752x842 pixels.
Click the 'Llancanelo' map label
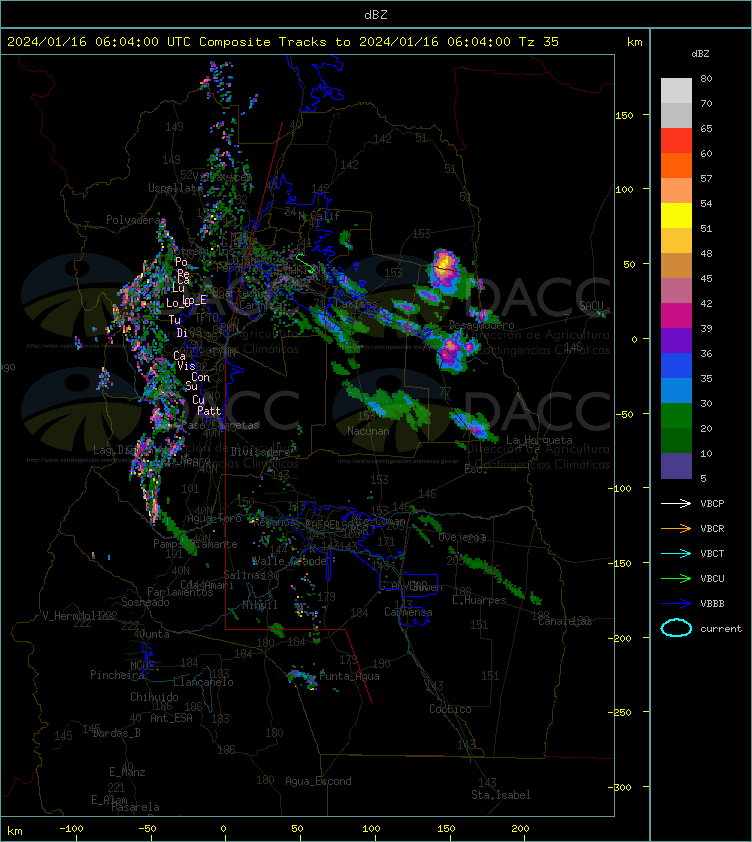tap(203, 682)
